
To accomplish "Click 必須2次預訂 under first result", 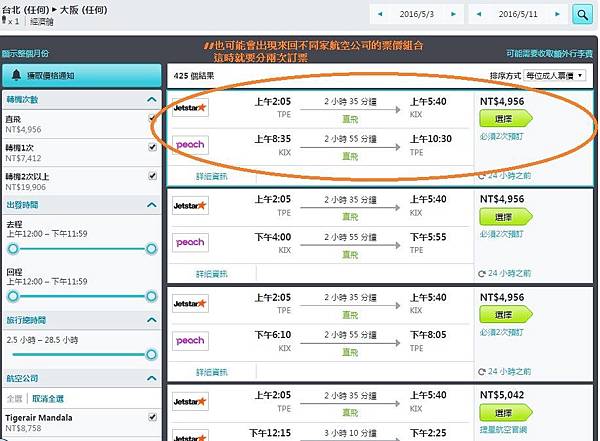I will click(502, 136).
